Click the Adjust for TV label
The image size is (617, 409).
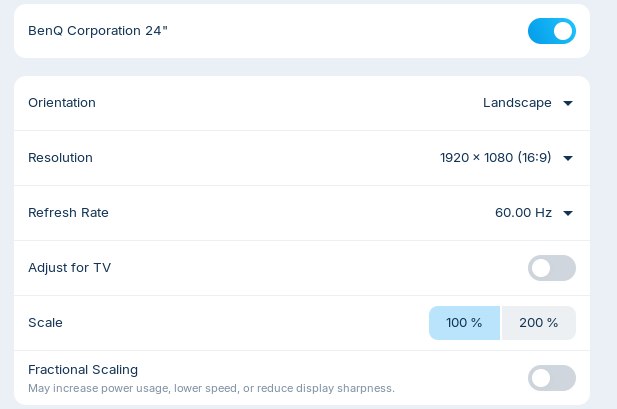coord(69,268)
